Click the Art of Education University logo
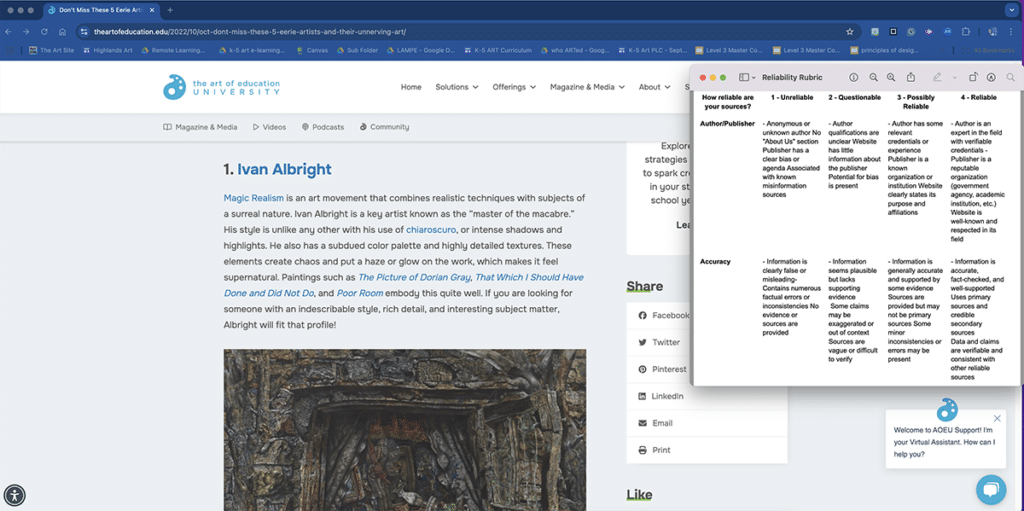Viewport: 1024px width, 511px height. tap(221, 87)
